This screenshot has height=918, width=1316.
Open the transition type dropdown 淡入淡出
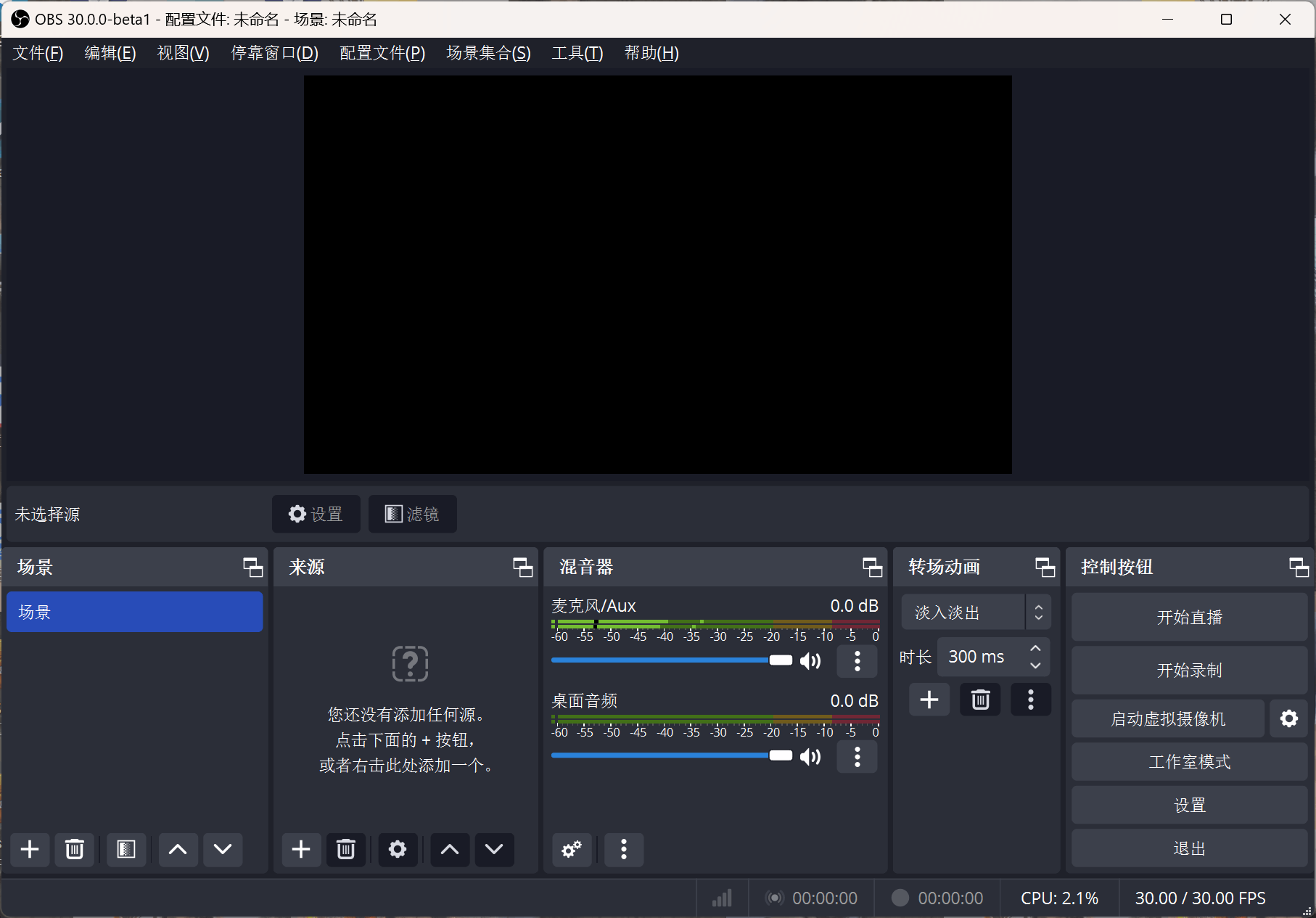point(976,612)
